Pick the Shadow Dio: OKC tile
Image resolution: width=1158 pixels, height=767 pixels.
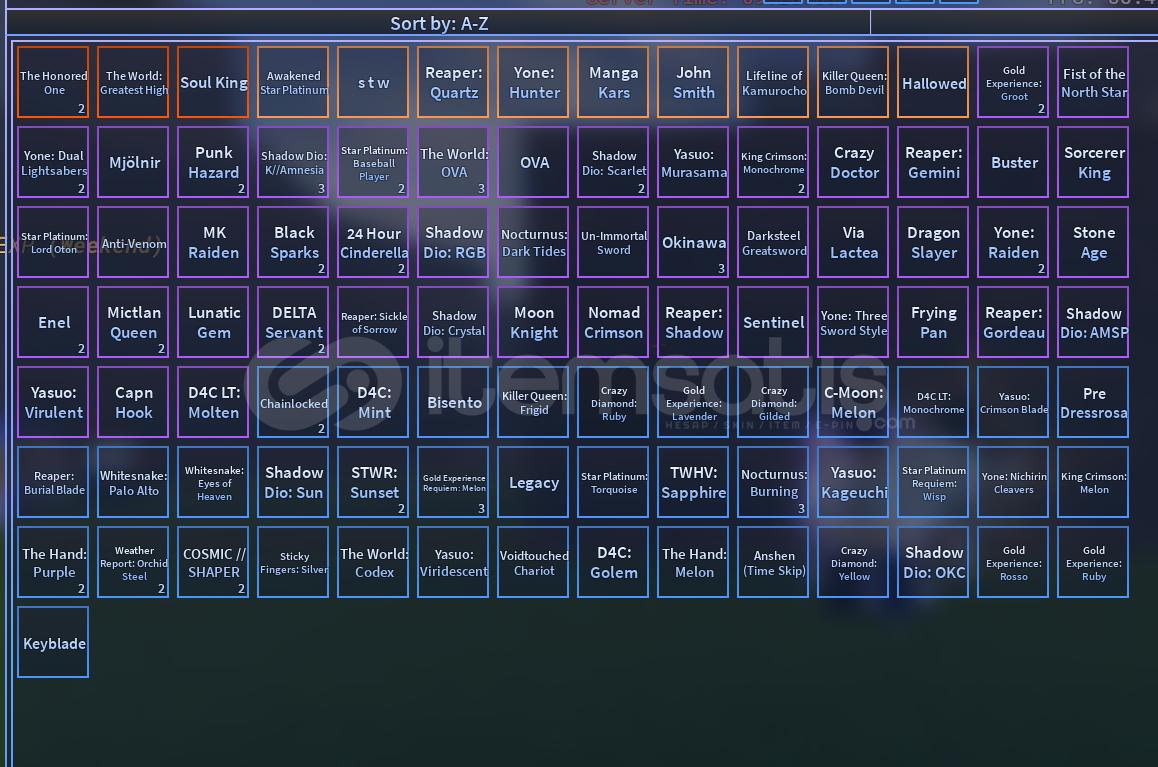pos(933,562)
